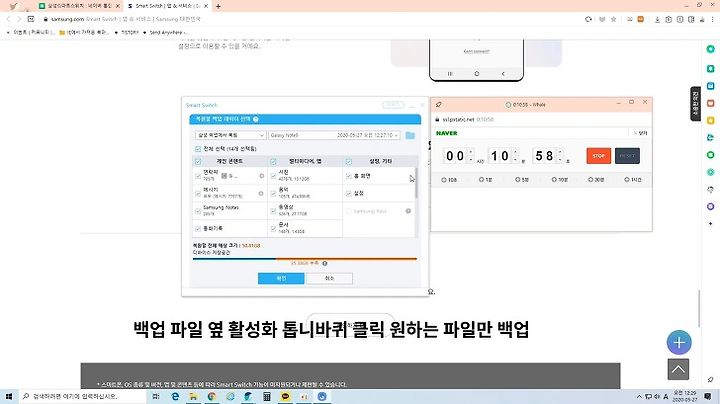
Task: Select 10초 timer preset radio
Action: coord(444,180)
